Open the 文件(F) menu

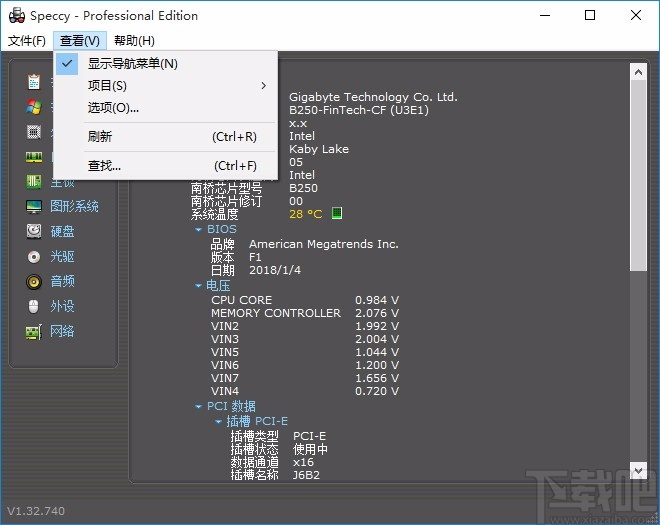click(27, 41)
